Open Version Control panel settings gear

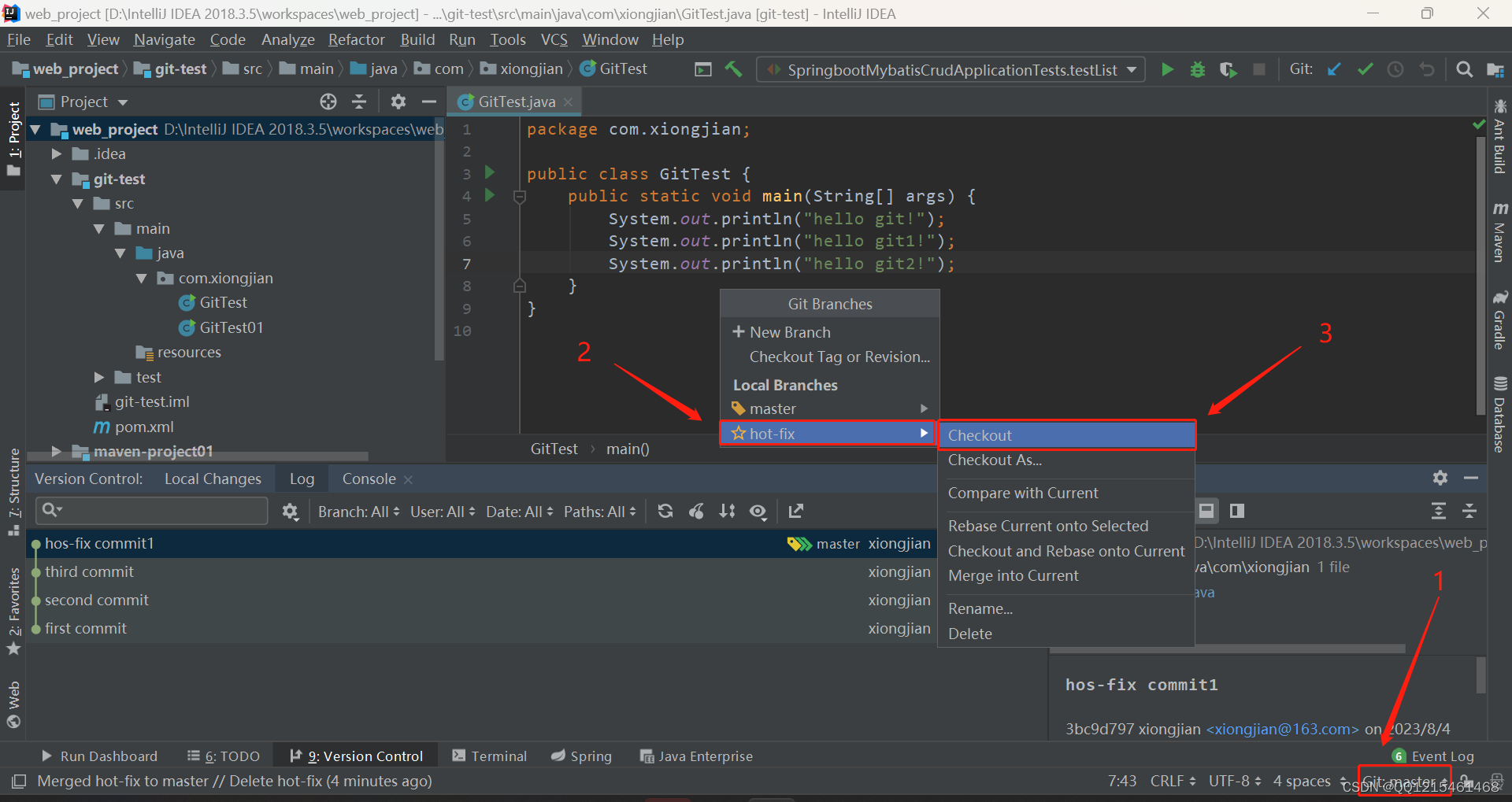1440,478
